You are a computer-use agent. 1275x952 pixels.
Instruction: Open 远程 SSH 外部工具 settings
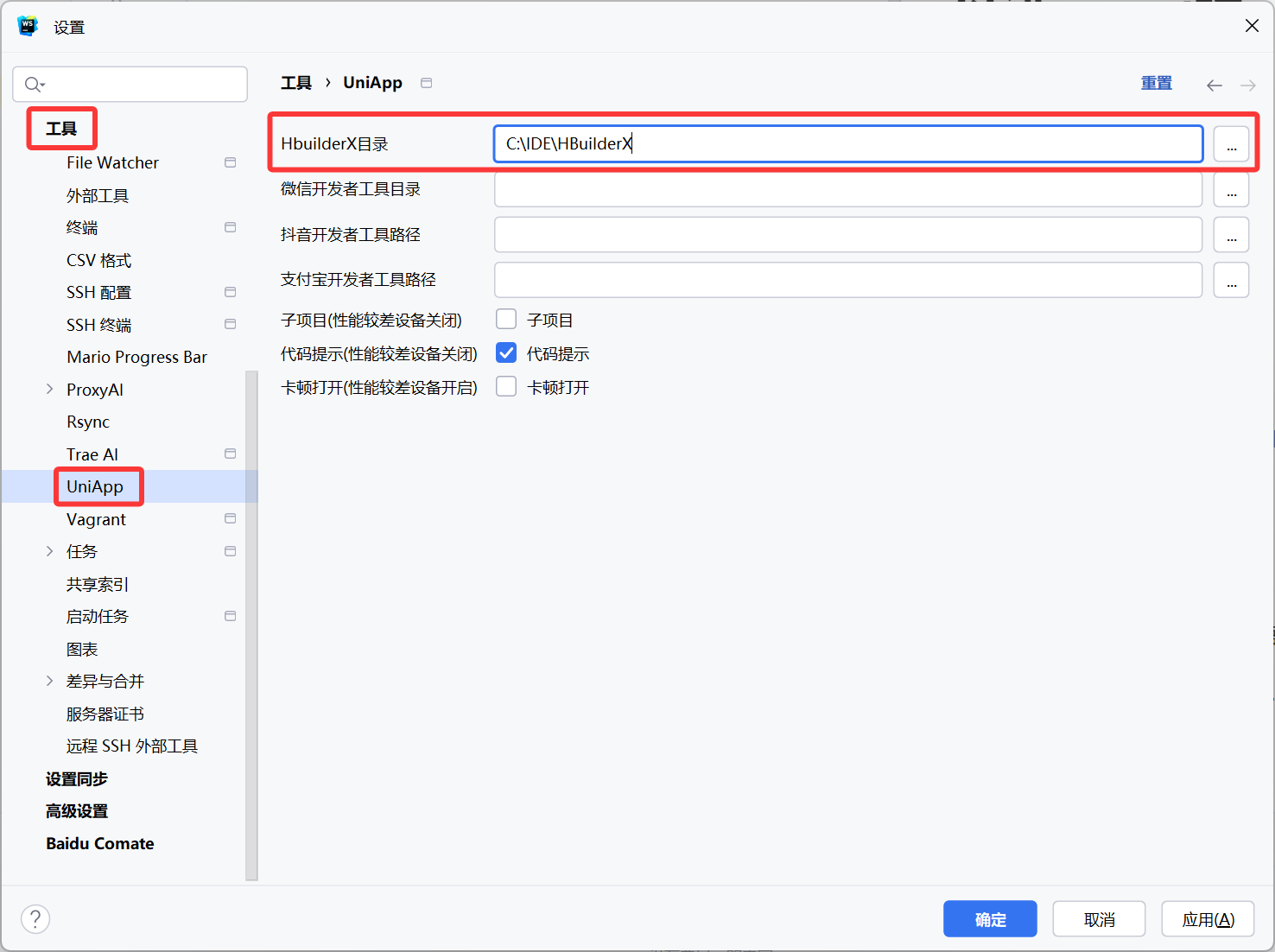(x=132, y=746)
